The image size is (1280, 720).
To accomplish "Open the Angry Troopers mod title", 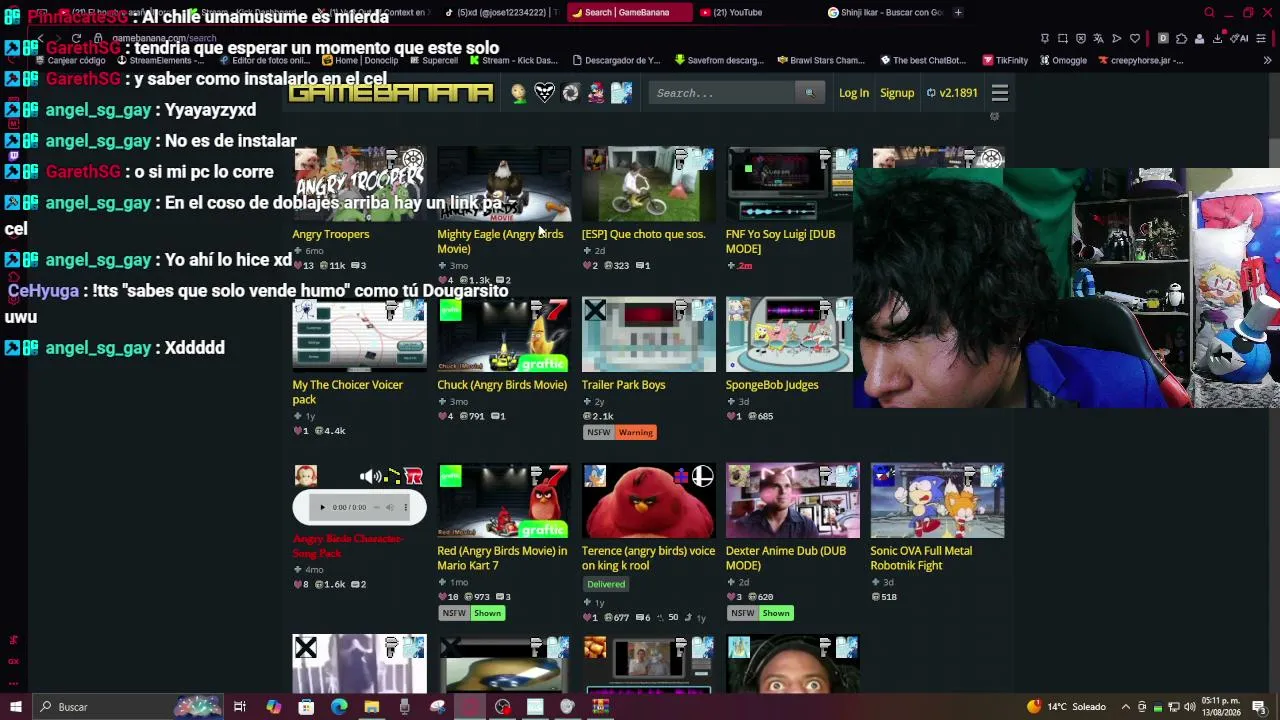I will (331, 234).
